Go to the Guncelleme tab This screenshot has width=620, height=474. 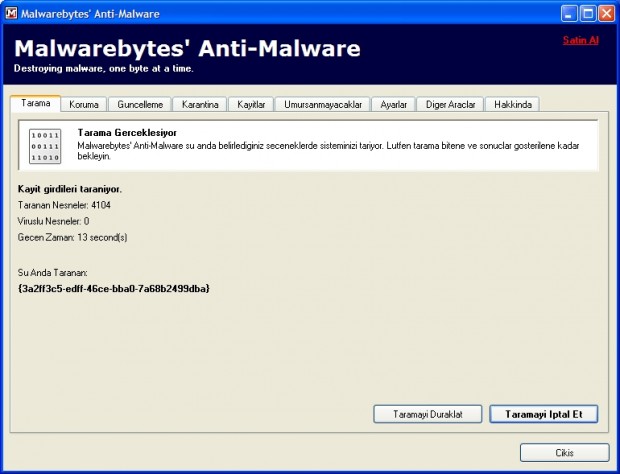142,104
